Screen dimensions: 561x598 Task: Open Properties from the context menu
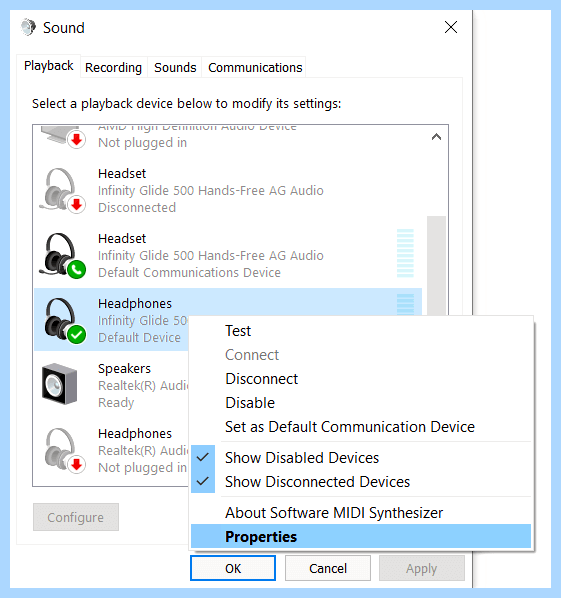[361, 537]
